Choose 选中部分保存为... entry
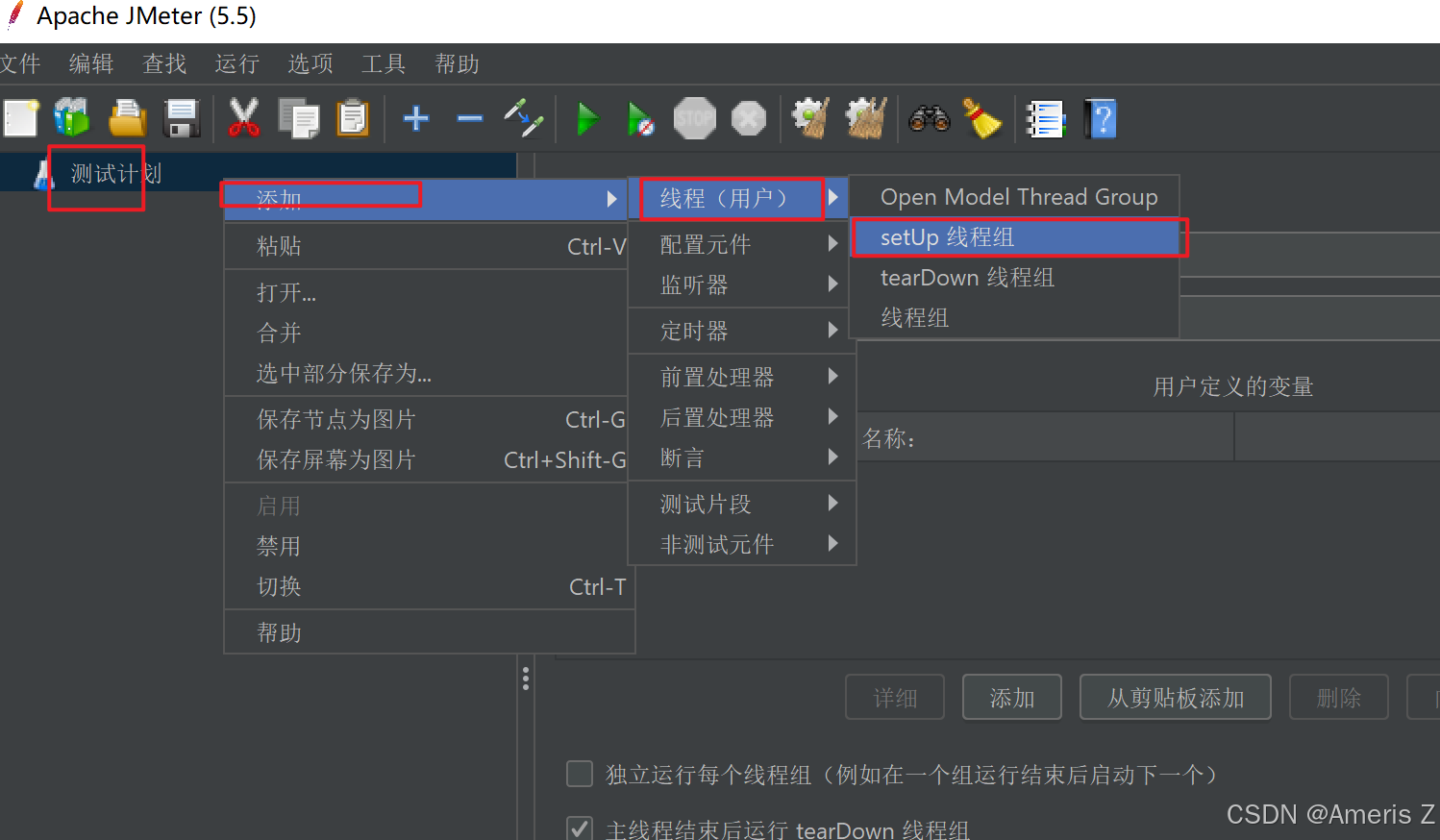This screenshot has height=840, width=1440. [427, 373]
